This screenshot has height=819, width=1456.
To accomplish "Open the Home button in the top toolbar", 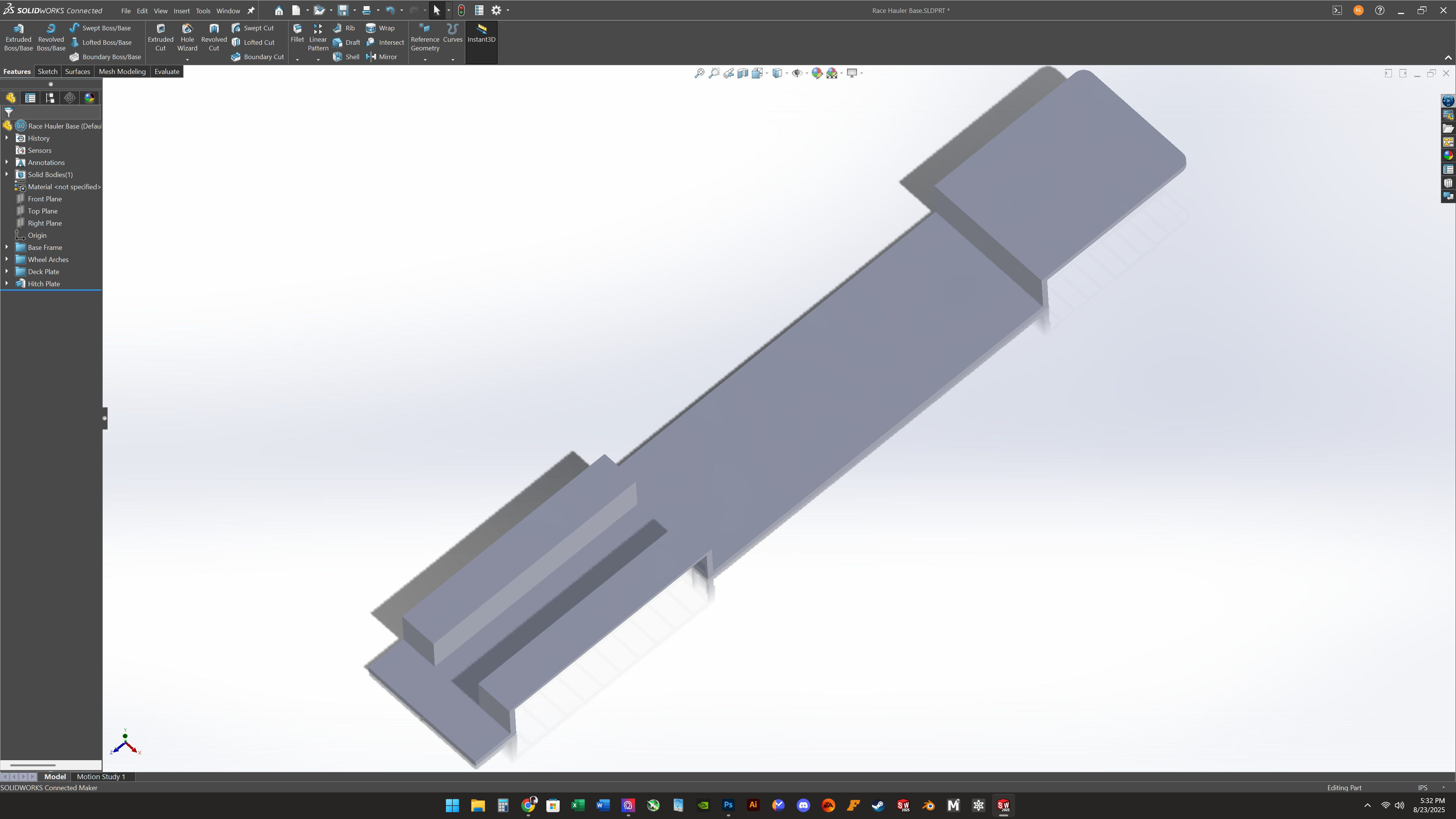I will pos(279,10).
